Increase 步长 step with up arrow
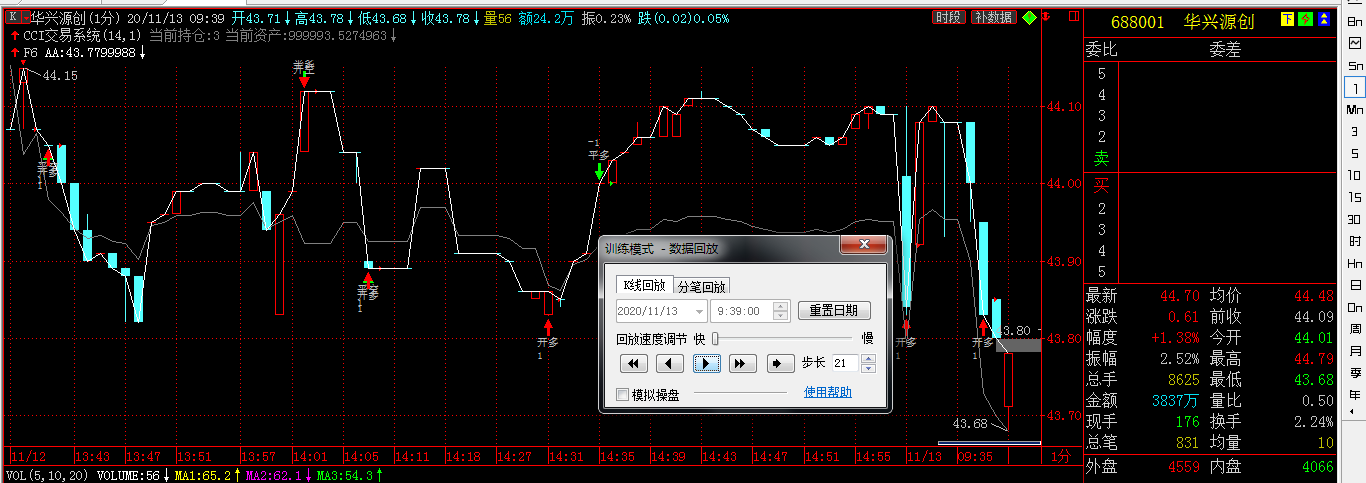This screenshot has height=483, width=1366. 868,358
